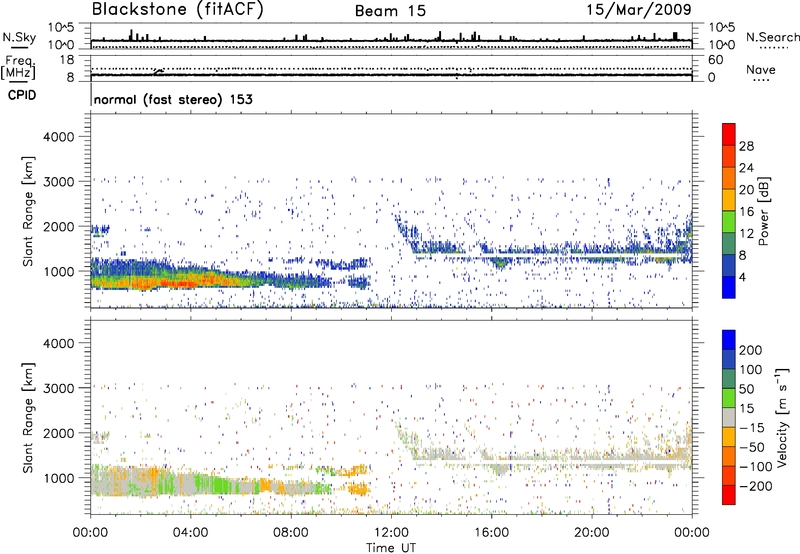Click the gray −15 to 15 Velocity segment
Image resolution: width=800 pixels, height=554 pixels.
(x=729, y=417)
